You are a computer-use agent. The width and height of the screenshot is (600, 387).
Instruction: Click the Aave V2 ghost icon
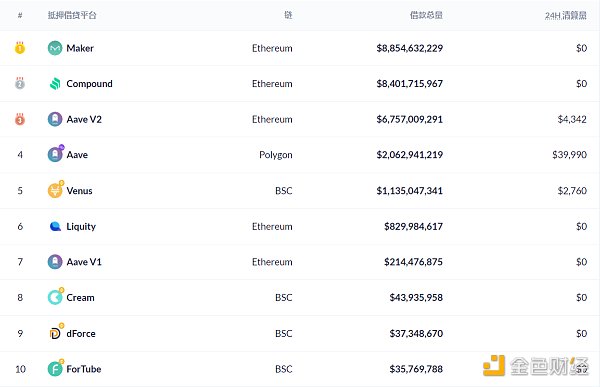(x=55, y=119)
